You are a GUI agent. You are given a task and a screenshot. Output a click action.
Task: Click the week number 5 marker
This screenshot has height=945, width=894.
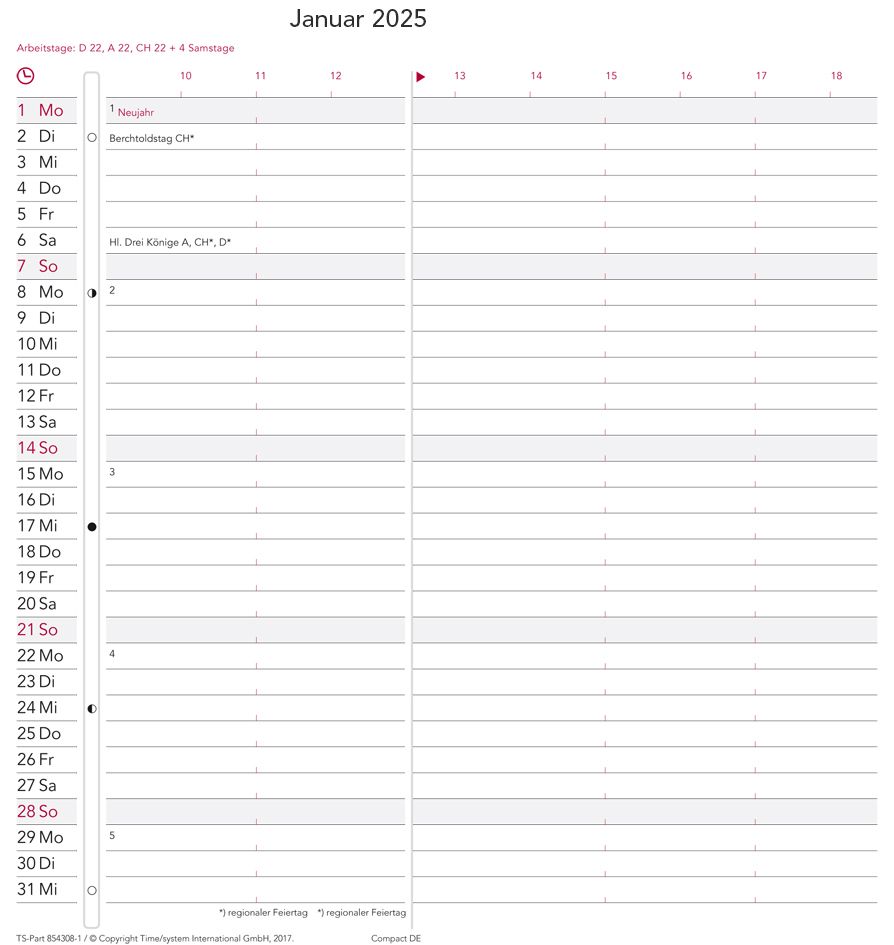[112, 835]
